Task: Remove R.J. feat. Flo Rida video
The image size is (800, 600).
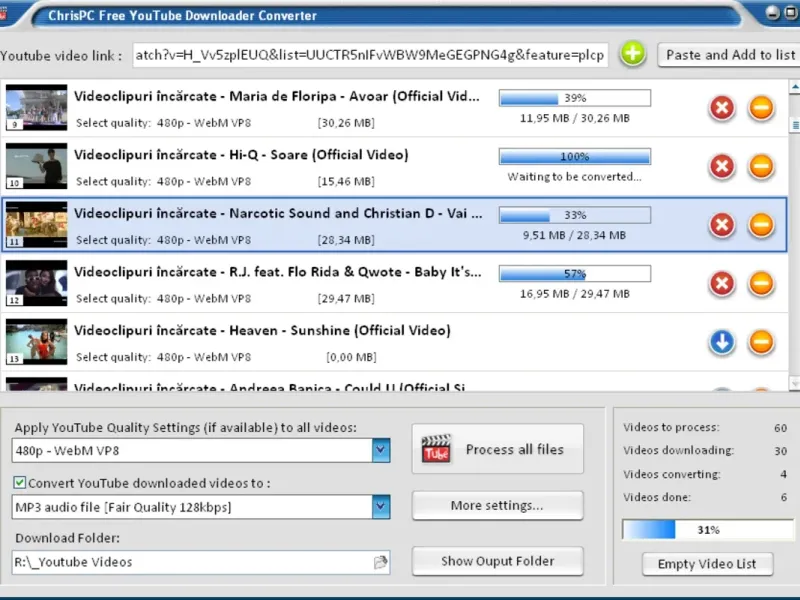Action: pos(761,284)
